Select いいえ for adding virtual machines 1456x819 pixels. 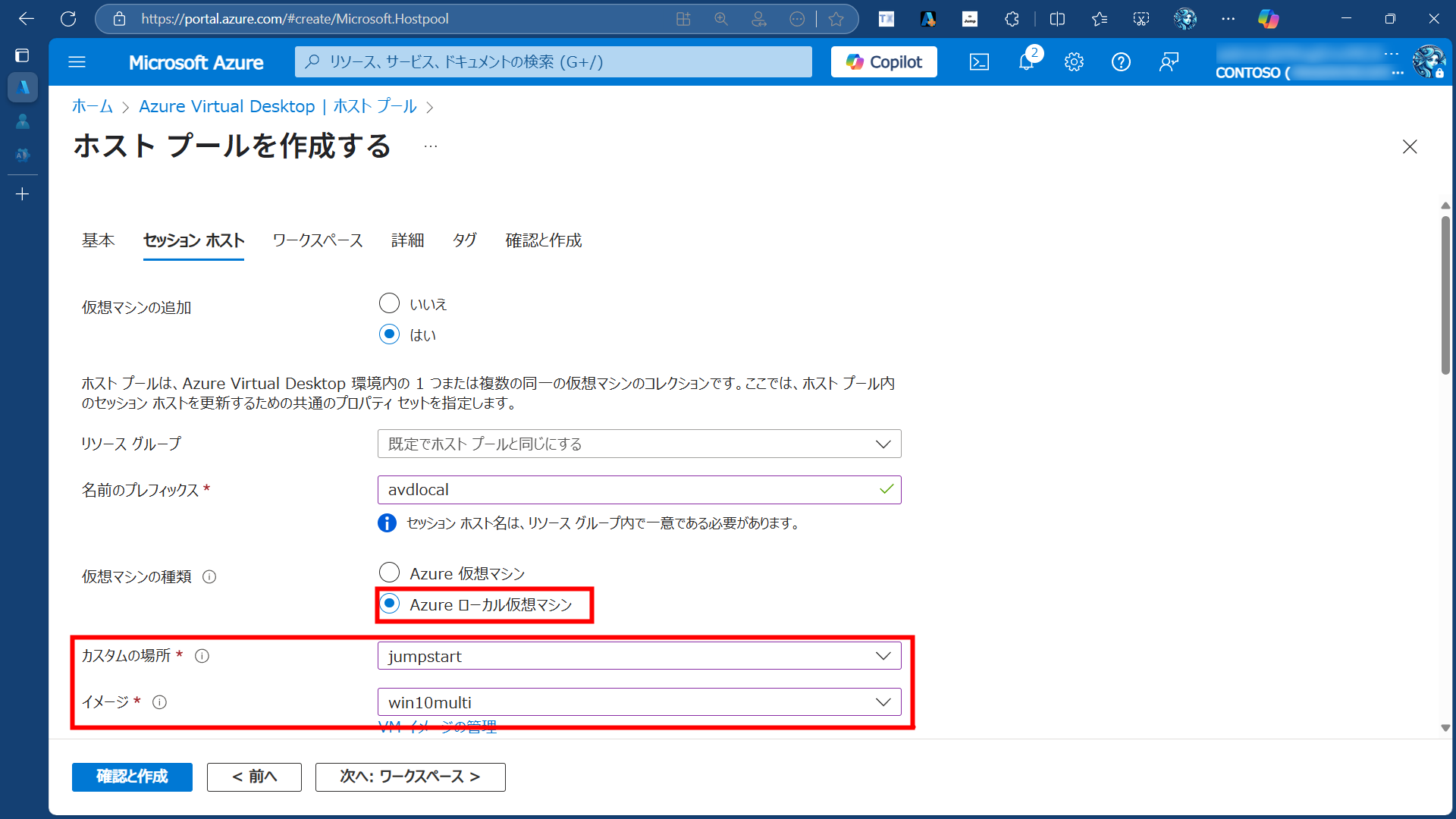389,303
